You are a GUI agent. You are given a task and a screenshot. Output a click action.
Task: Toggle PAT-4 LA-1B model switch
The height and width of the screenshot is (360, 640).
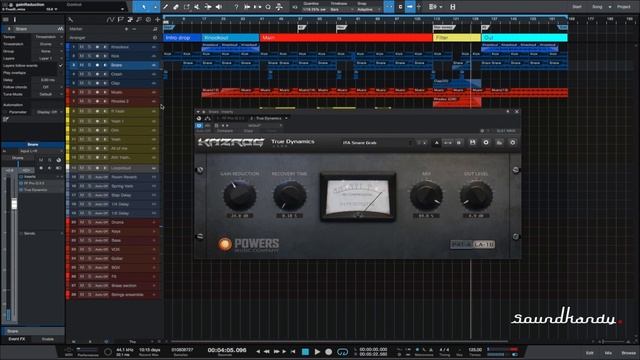tap(473, 244)
